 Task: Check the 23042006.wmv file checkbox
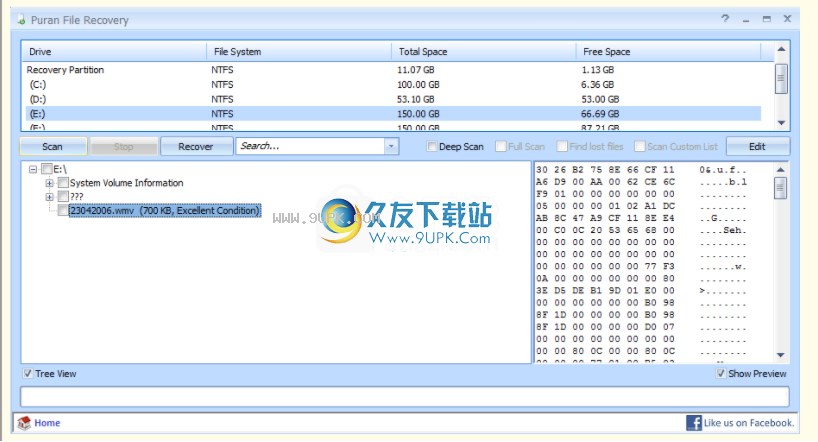(63, 210)
